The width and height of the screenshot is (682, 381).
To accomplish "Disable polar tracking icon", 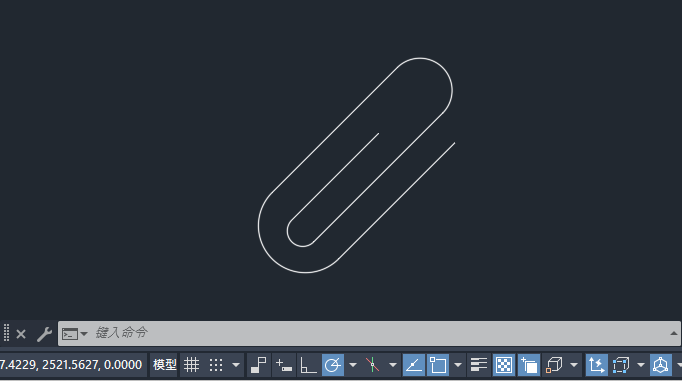I will click(x=333, y=365).
